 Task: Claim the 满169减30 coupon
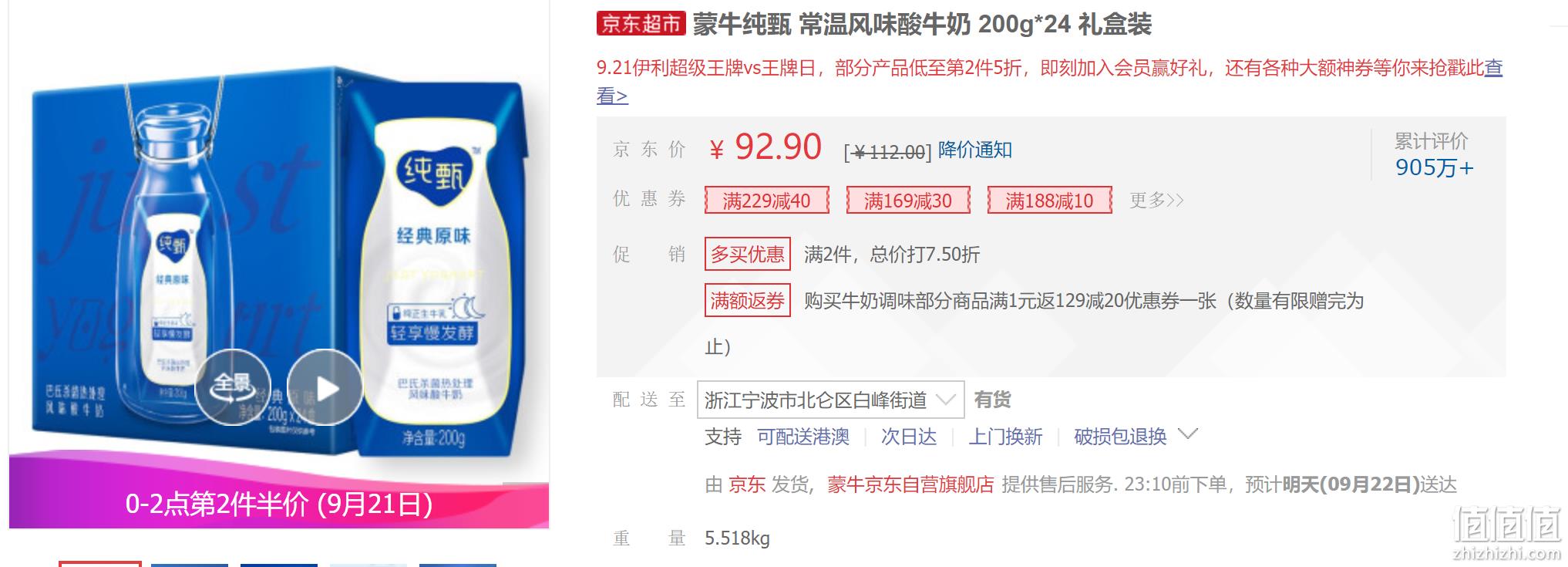908,201
